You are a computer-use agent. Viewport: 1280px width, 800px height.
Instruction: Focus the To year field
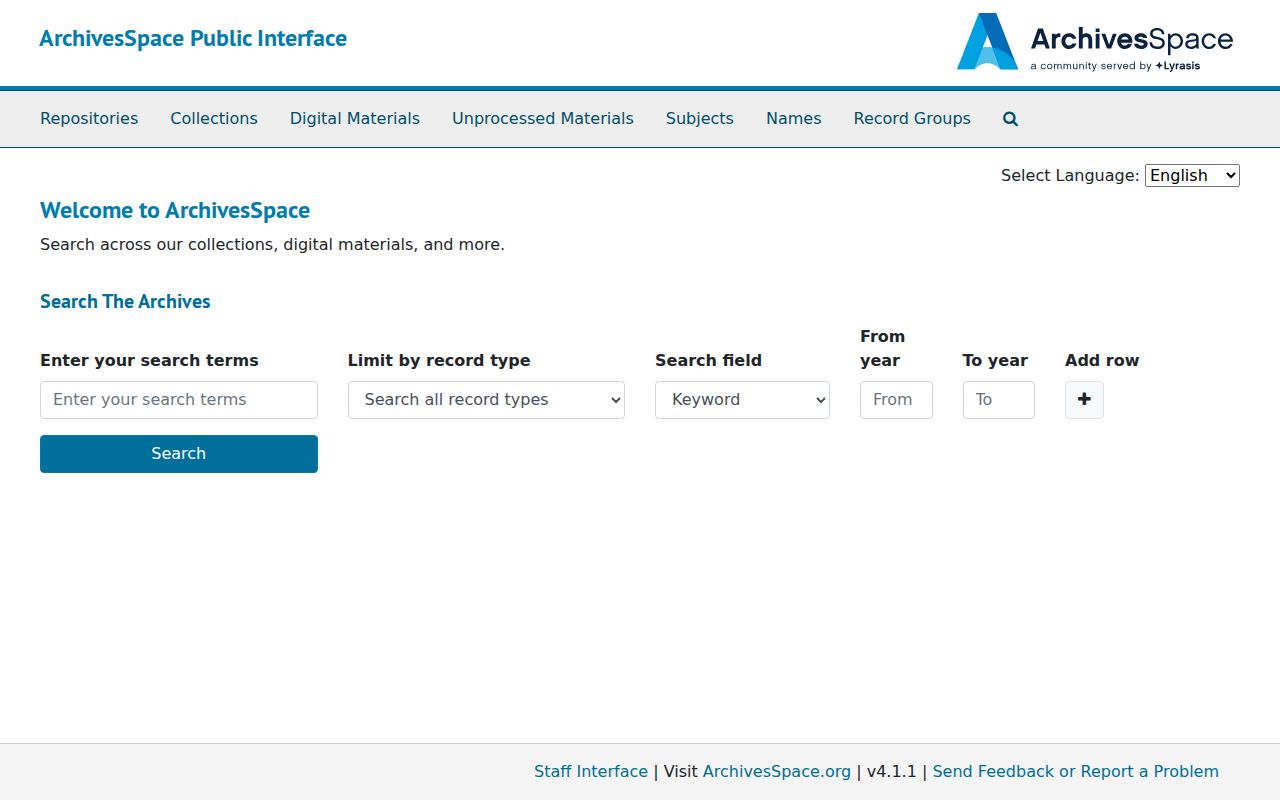coord(999,400)
